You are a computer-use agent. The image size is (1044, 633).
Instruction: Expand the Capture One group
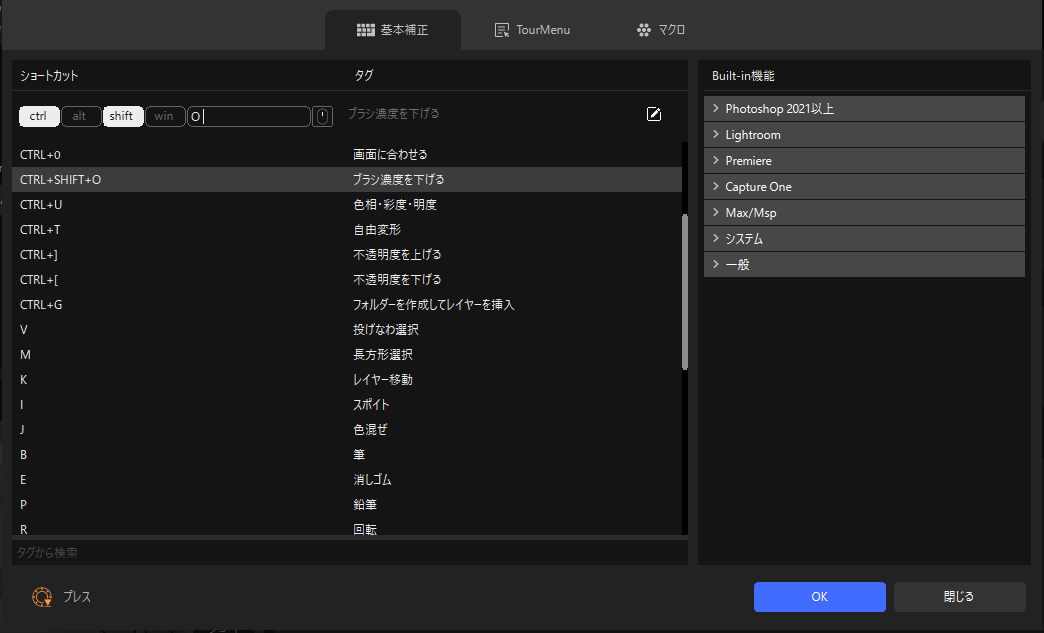point(864,187)
